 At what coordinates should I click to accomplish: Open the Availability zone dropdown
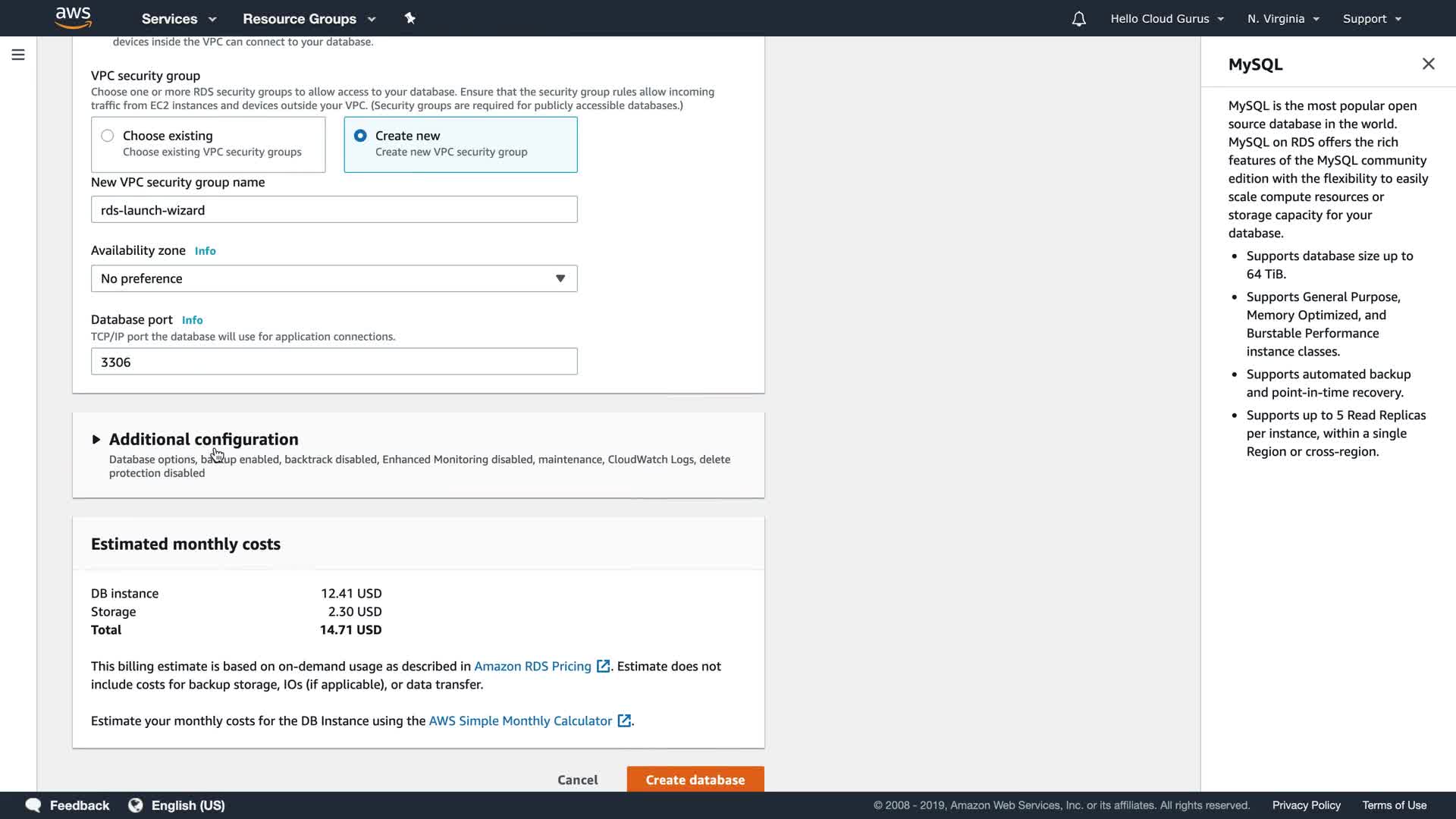click(x=334, y=278)
